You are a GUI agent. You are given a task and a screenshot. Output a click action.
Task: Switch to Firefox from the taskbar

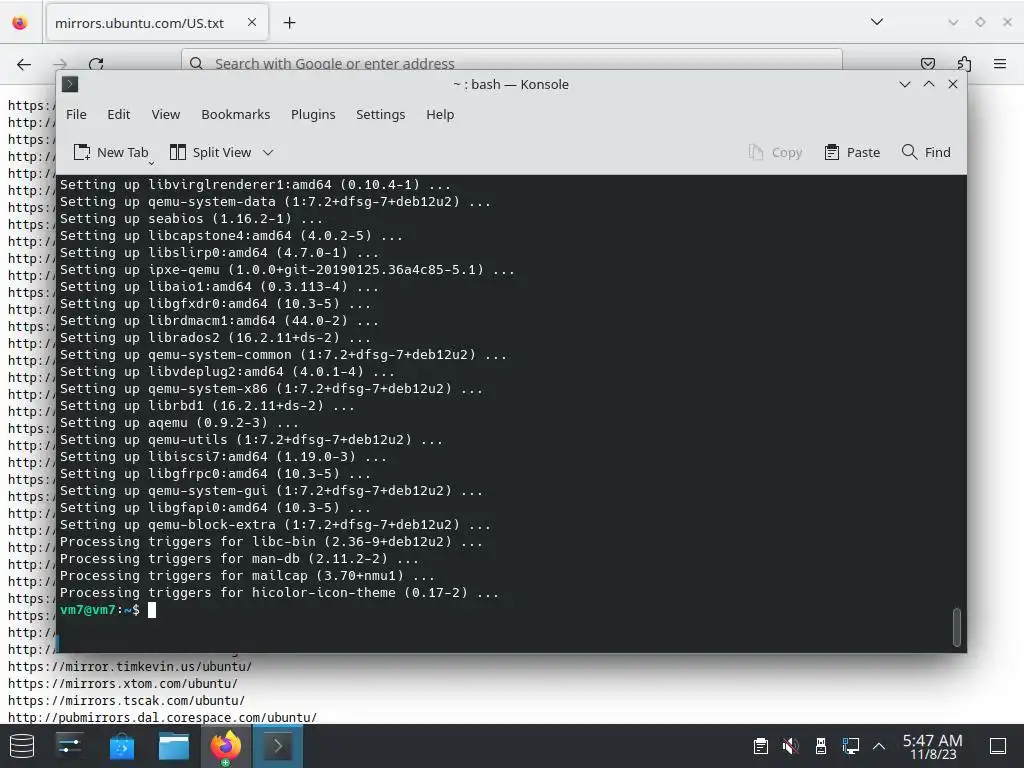pyautogui.click(x=226, y=746)
